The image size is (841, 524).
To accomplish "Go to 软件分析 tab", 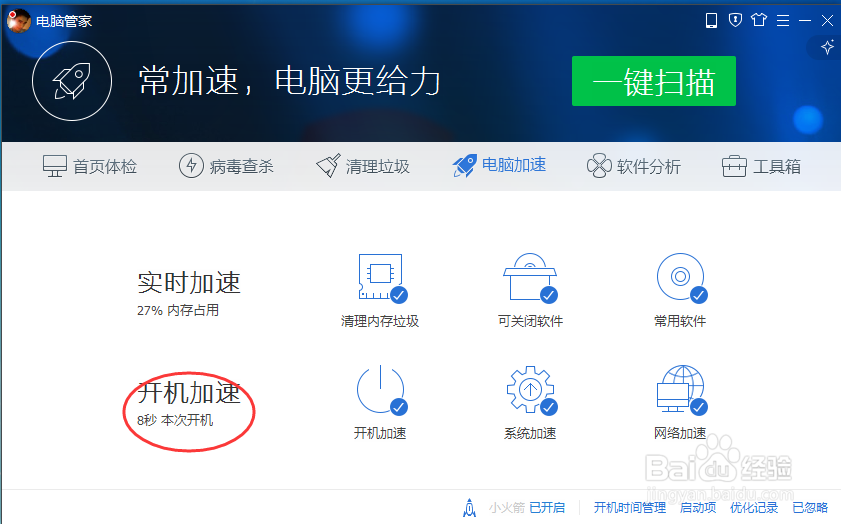I will [x=633, y=166].
